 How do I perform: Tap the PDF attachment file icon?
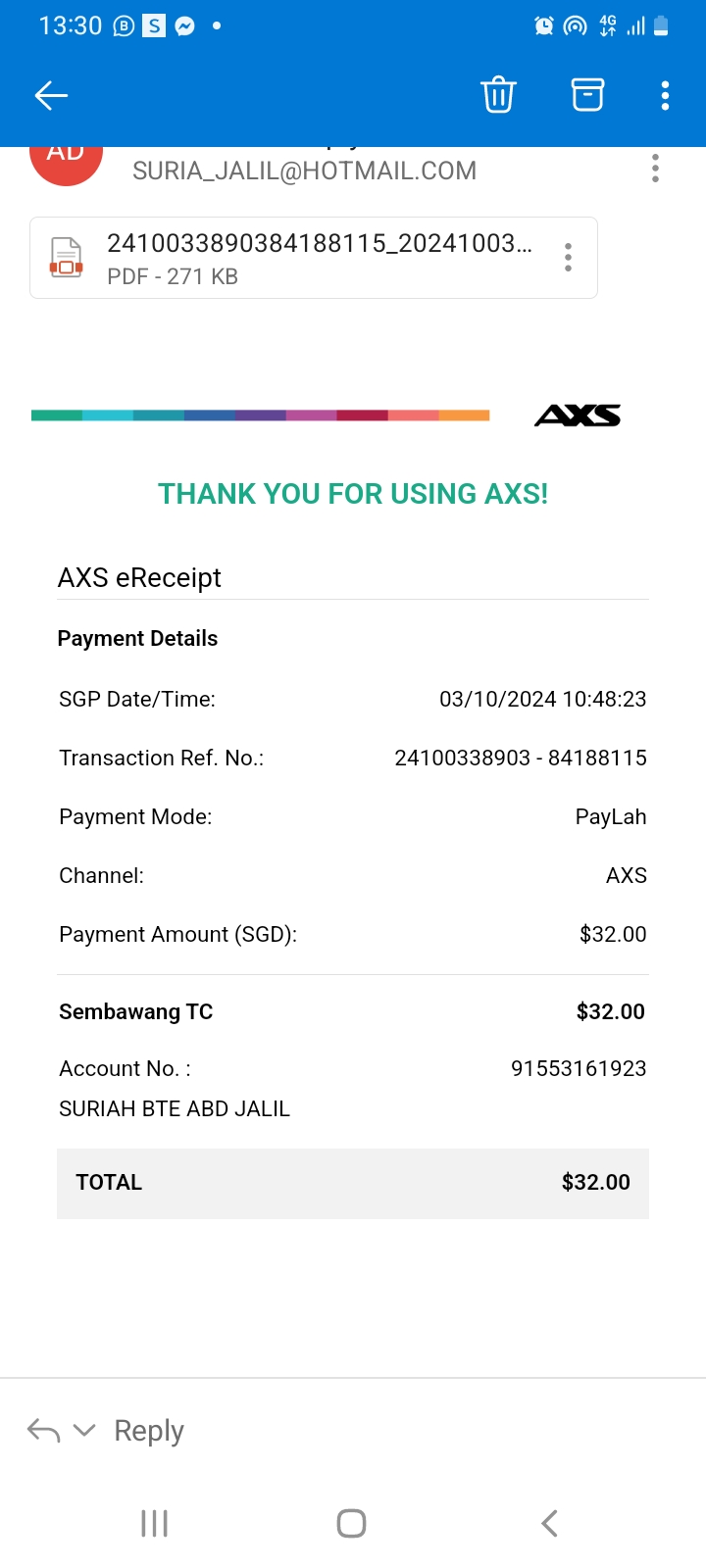coord(67,258)
